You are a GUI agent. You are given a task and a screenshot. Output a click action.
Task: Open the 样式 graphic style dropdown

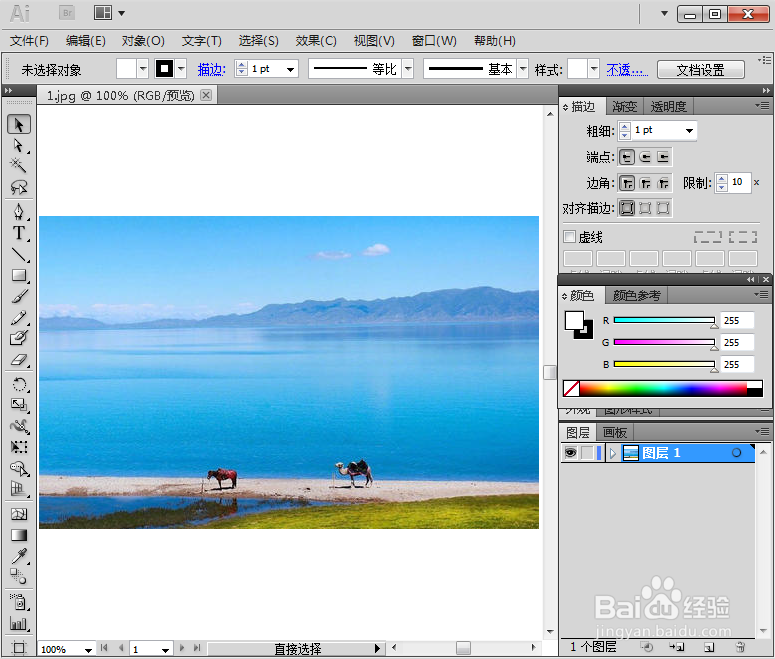coord(594,69)
